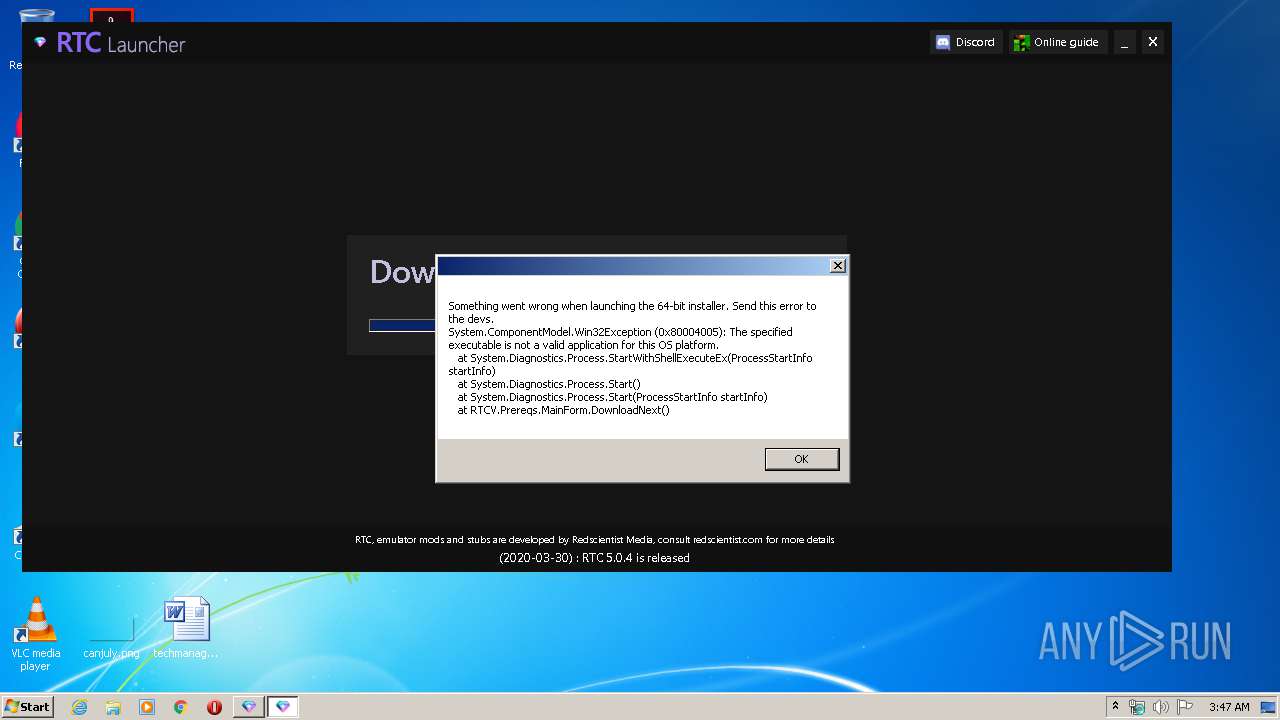Screen dimensions: 1280x720
Task: Launch Opera browser from taskbar
Action: [x=214, y=707]
